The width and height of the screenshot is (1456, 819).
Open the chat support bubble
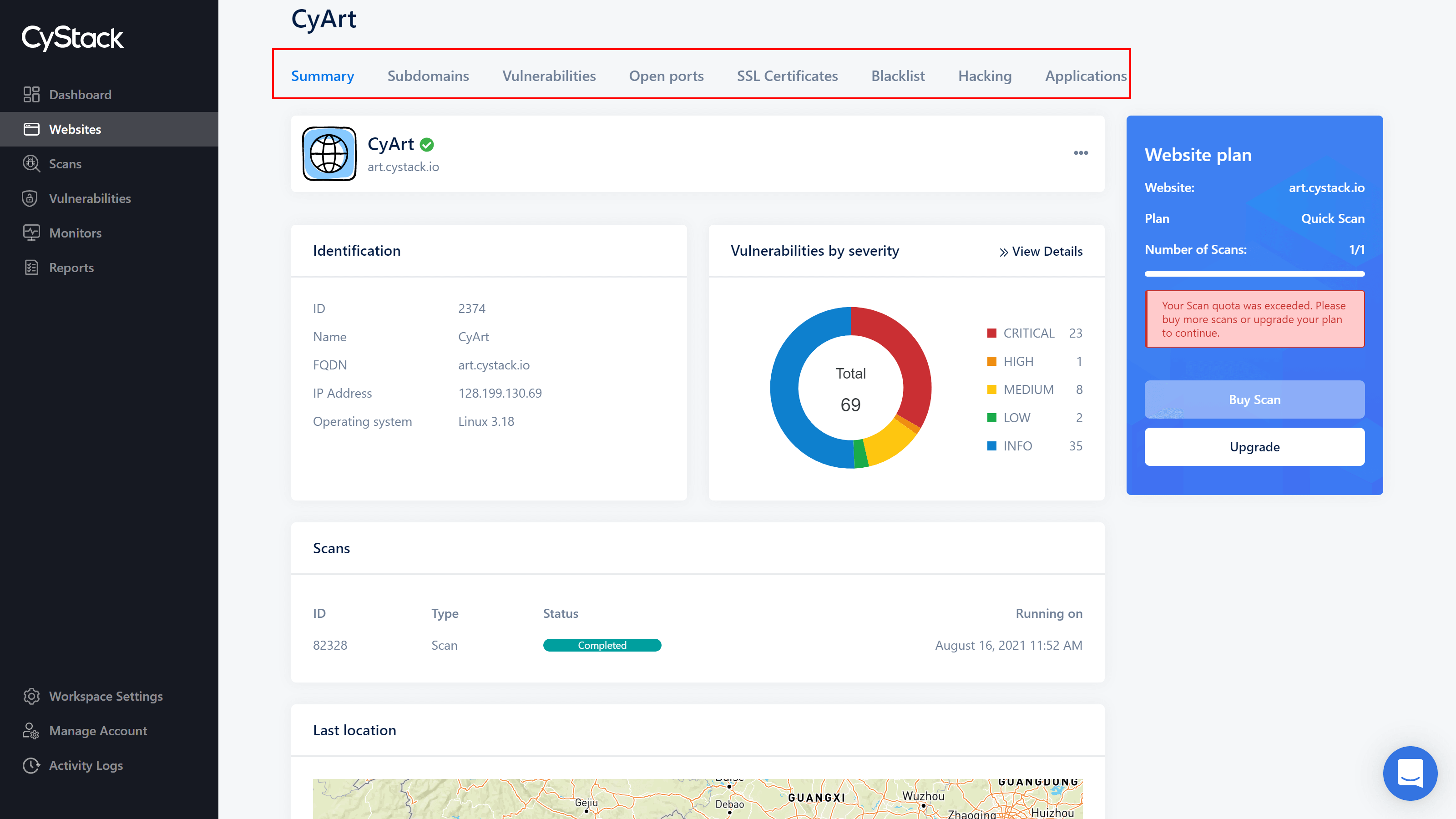click(x=1410, y=773)
